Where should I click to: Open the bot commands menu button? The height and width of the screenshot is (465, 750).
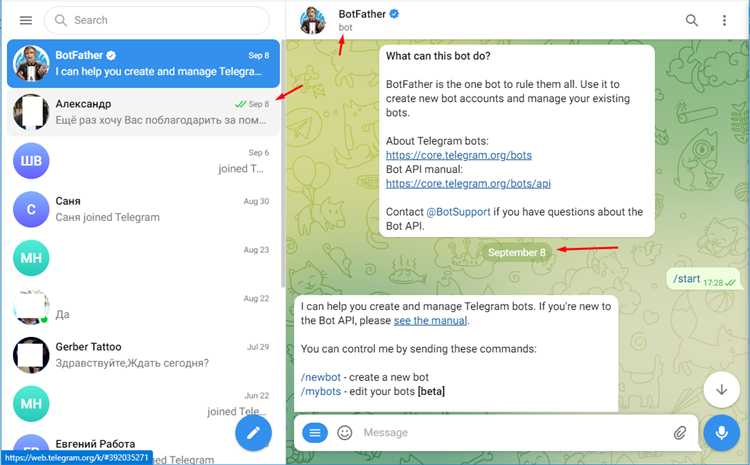tap(315, 432)
